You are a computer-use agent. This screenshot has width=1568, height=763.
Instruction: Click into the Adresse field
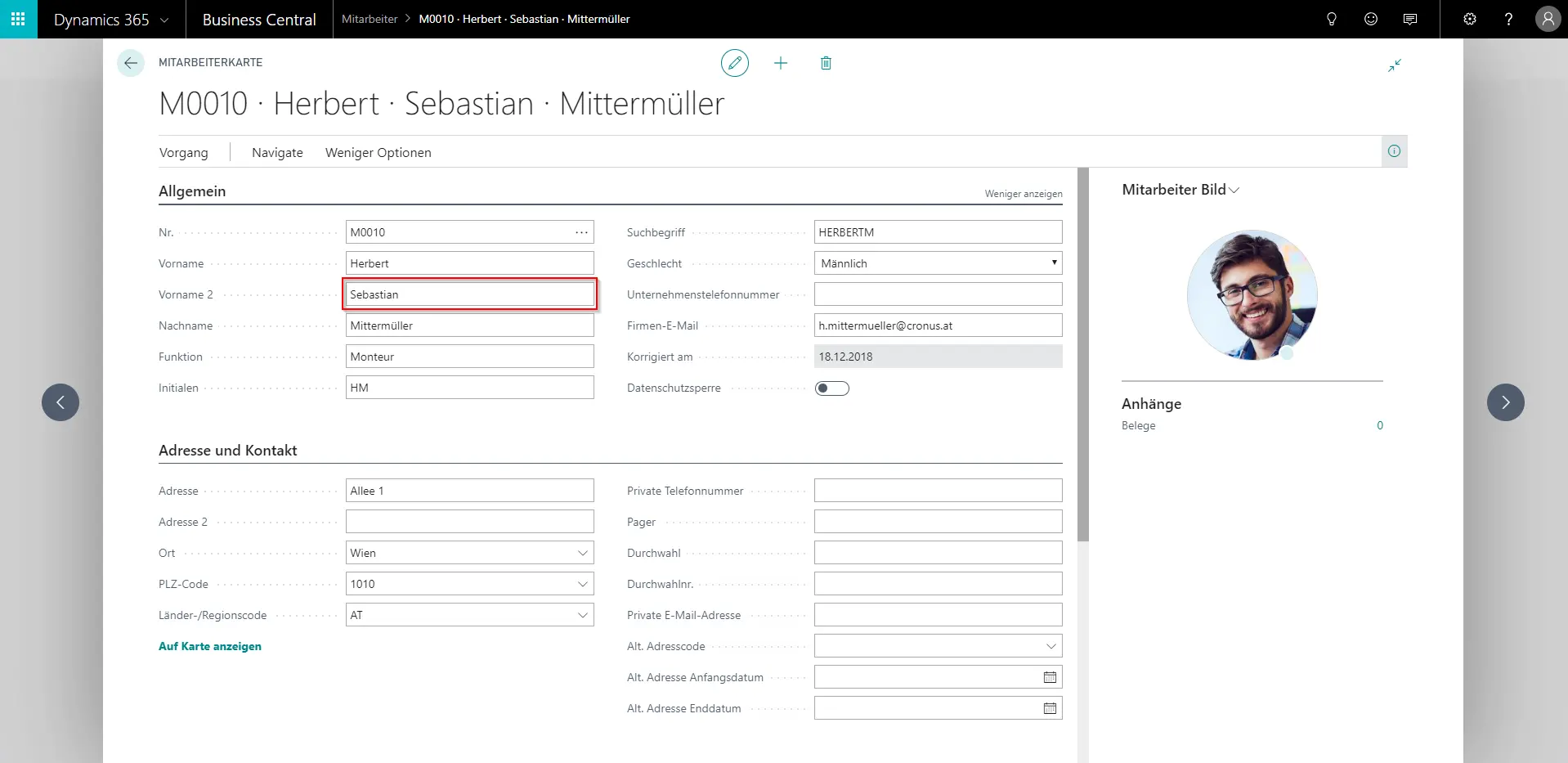coord(470,491)
